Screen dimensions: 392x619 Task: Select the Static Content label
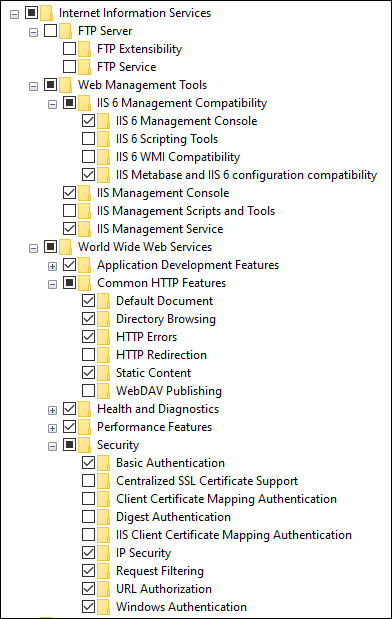pos(154,373)
